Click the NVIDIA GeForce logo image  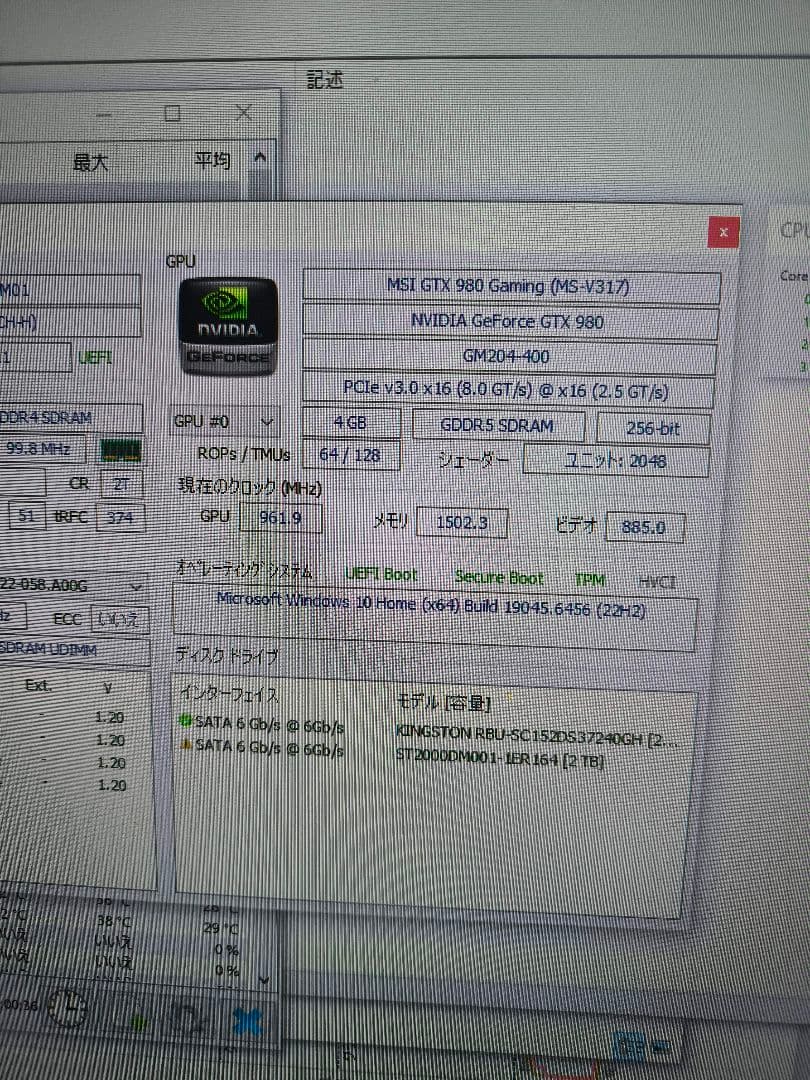[x=228, y=327]
